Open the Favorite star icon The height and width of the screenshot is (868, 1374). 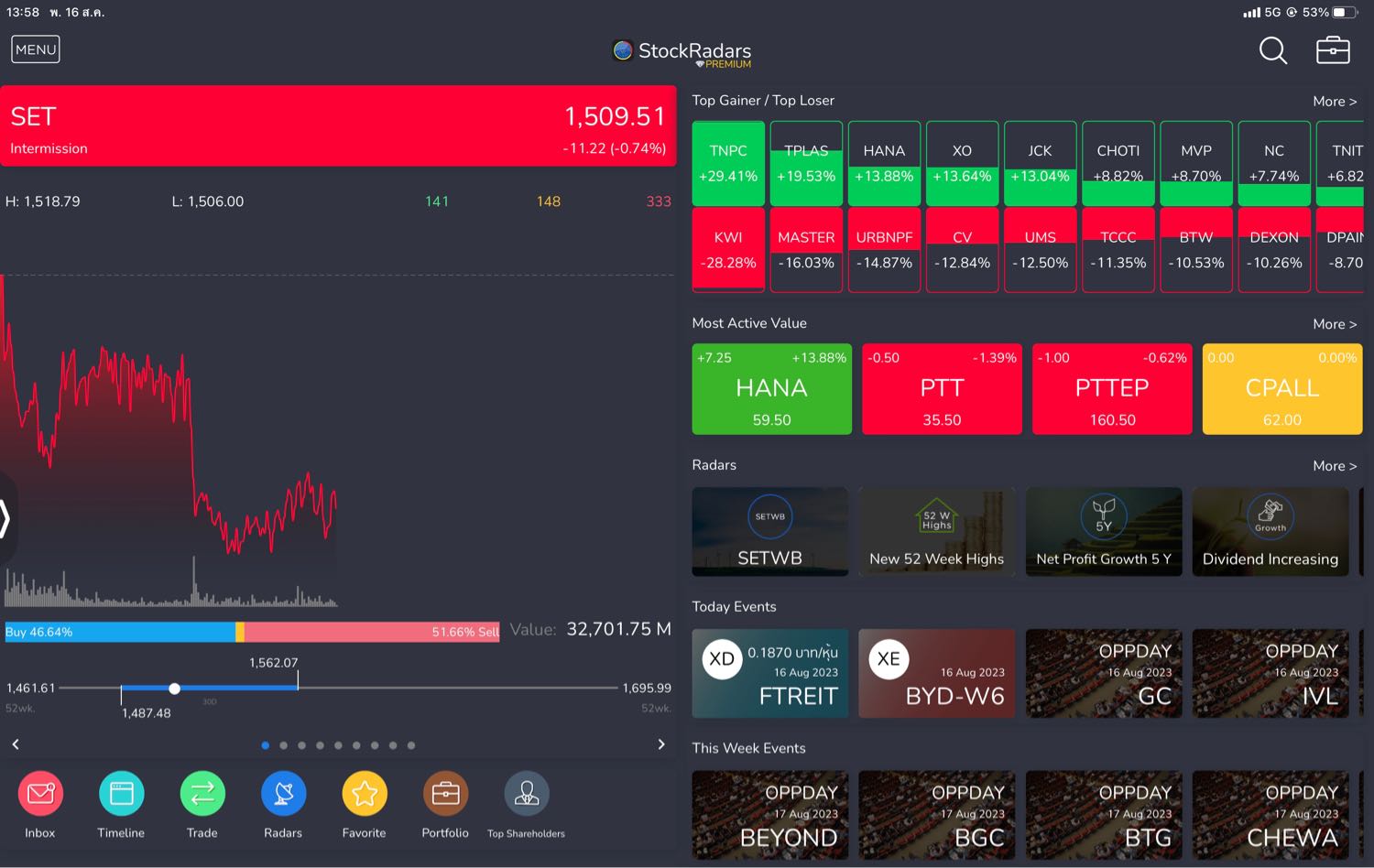point(365,794)
